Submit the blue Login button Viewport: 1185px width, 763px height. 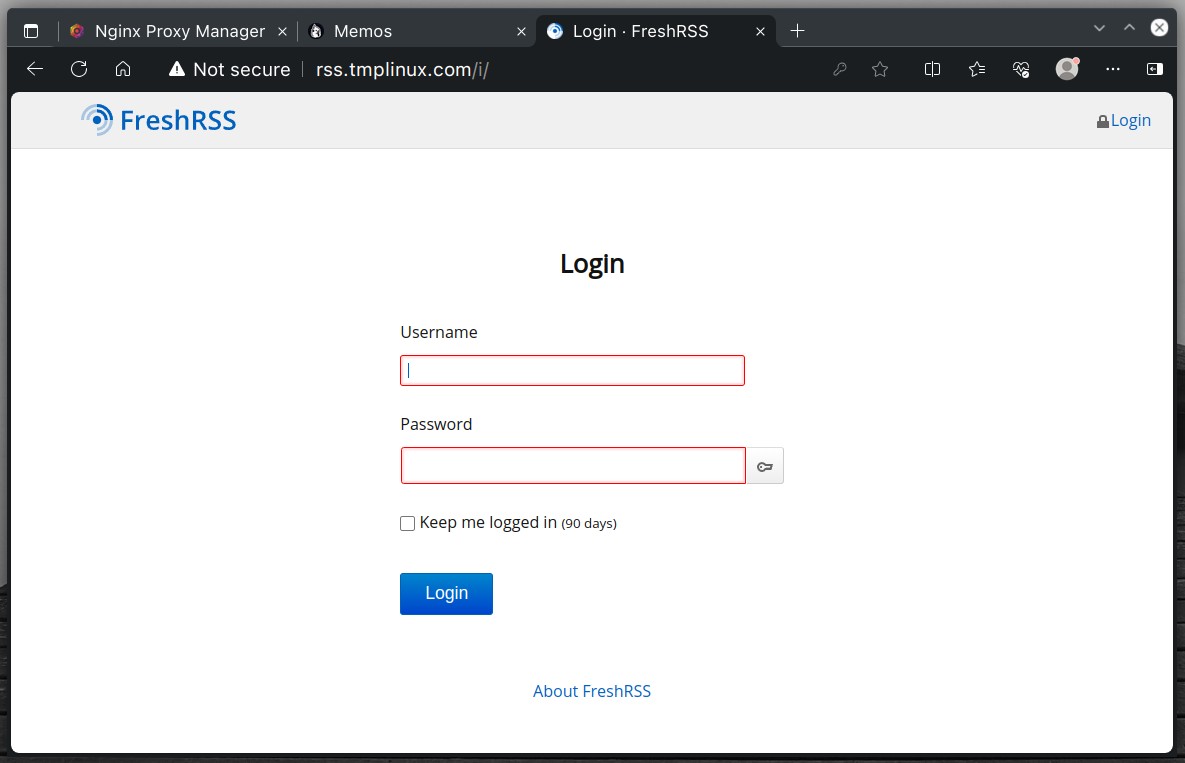(x=446, y=594)
